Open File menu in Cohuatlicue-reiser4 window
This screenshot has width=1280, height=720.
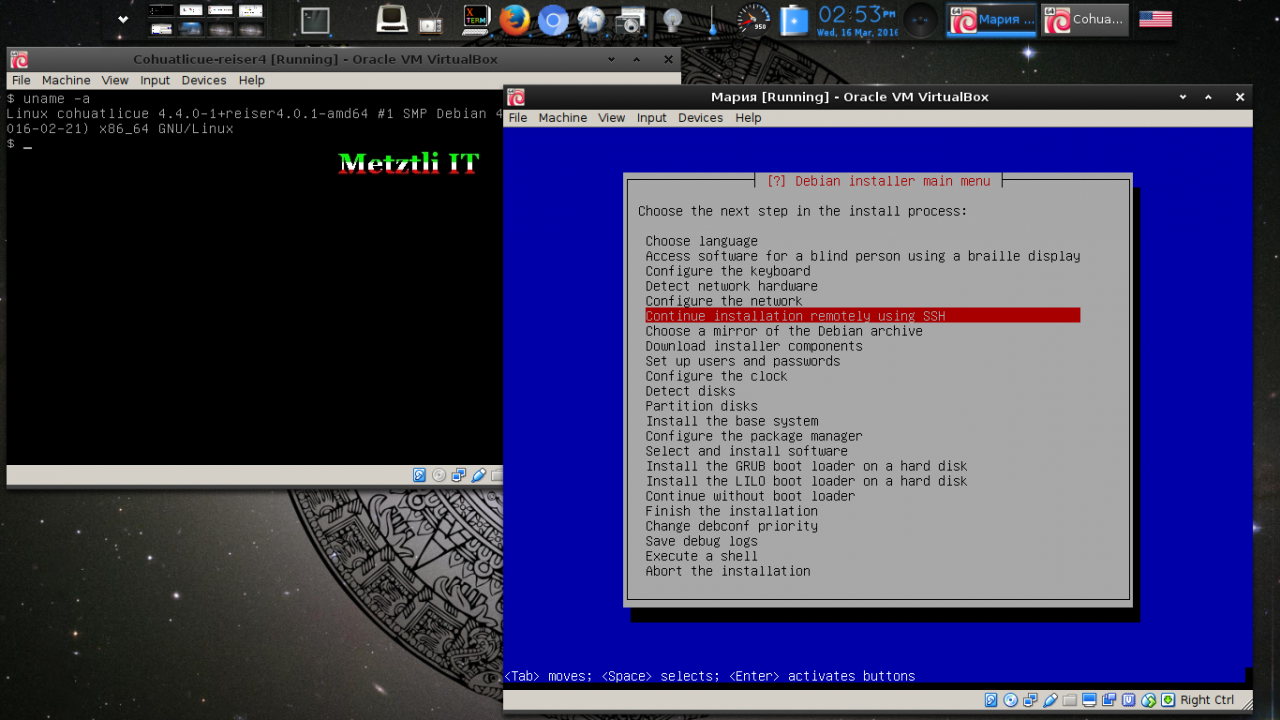point(21,80)
